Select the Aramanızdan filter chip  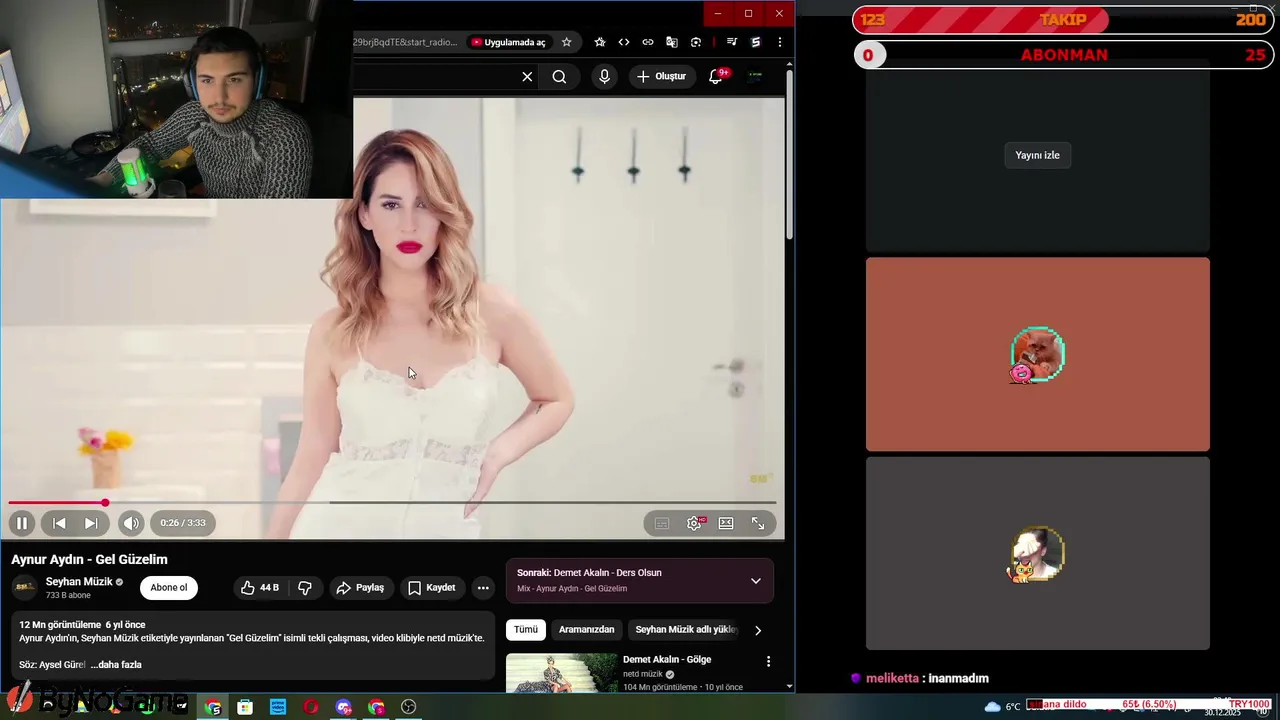586,630
